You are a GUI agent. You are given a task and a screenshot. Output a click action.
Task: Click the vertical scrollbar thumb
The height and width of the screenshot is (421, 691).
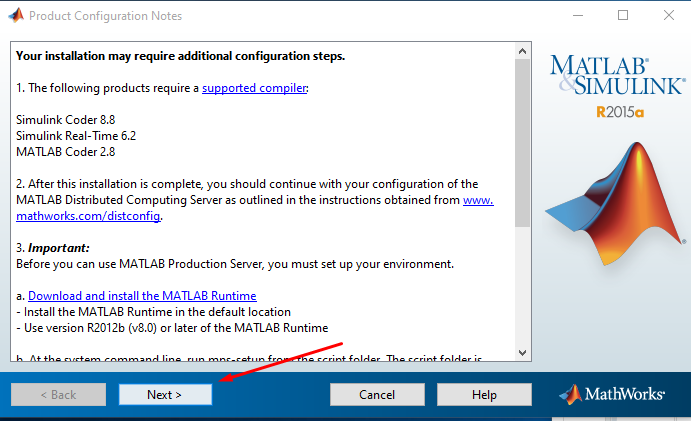tap(523, 143)
